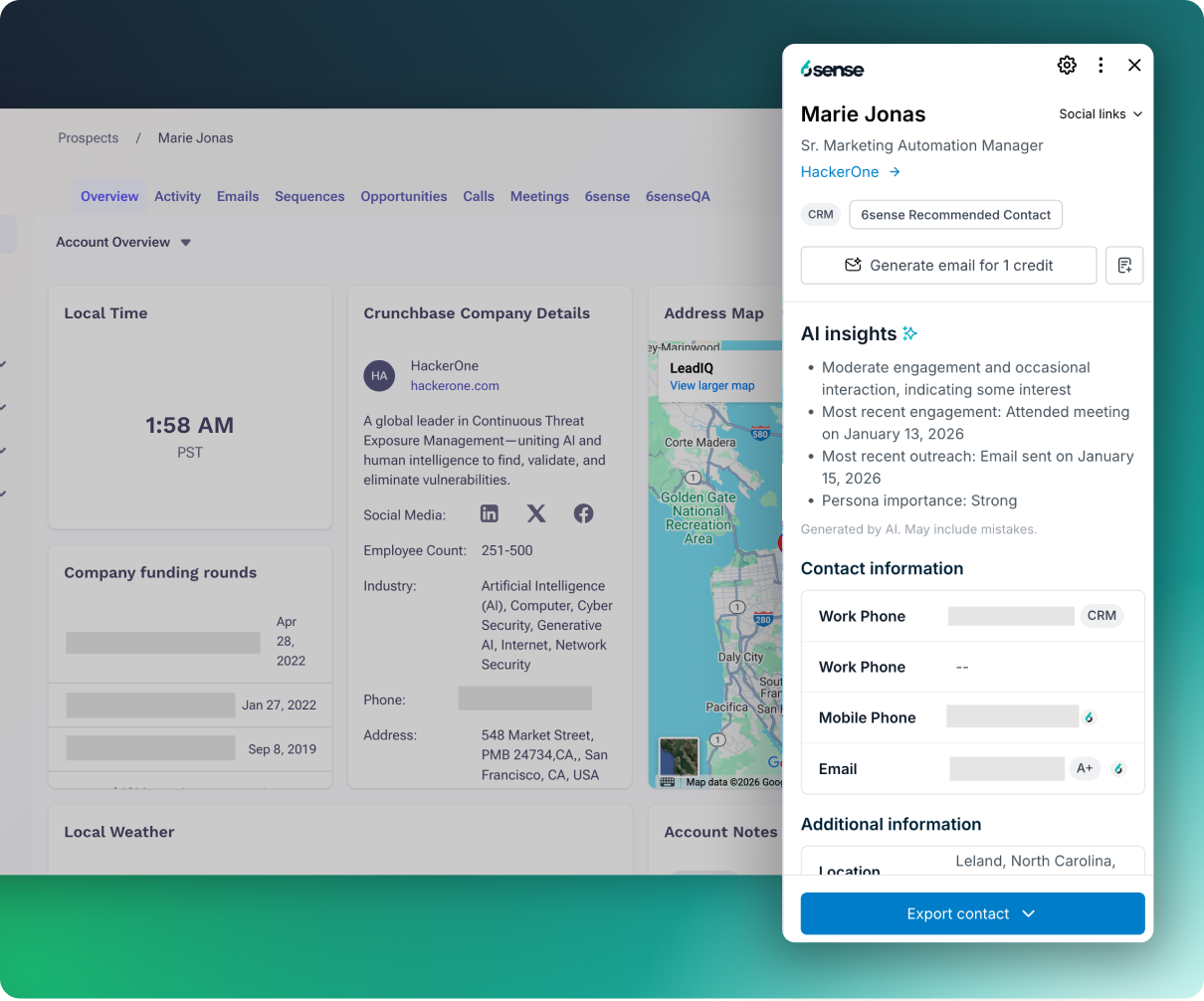The height and width of the screenshot is (1001, 1204).
Task: Select the Overview tab
Action: 109,196
